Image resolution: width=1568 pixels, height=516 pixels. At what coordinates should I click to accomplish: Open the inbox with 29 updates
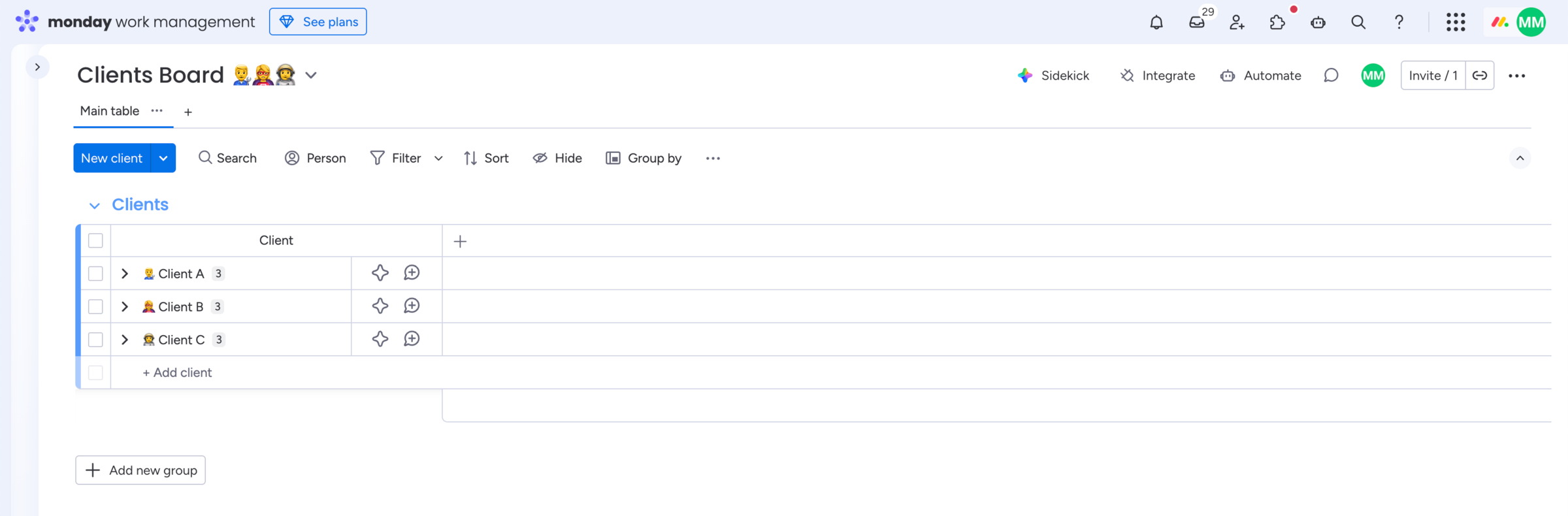[1196, 22]
